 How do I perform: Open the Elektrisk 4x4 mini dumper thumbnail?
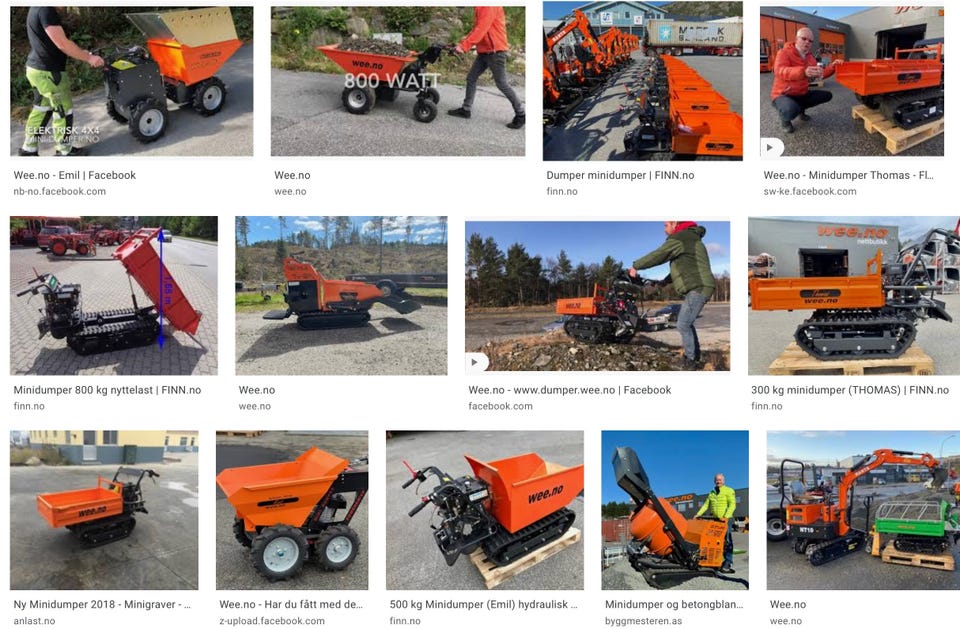click(132, 81)
